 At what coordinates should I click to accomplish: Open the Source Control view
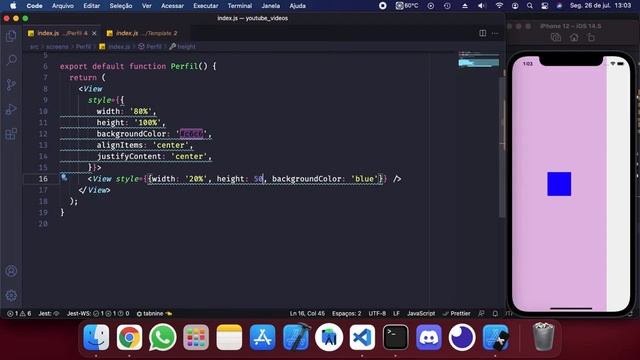pyautogui.click(x=11, y=84)
